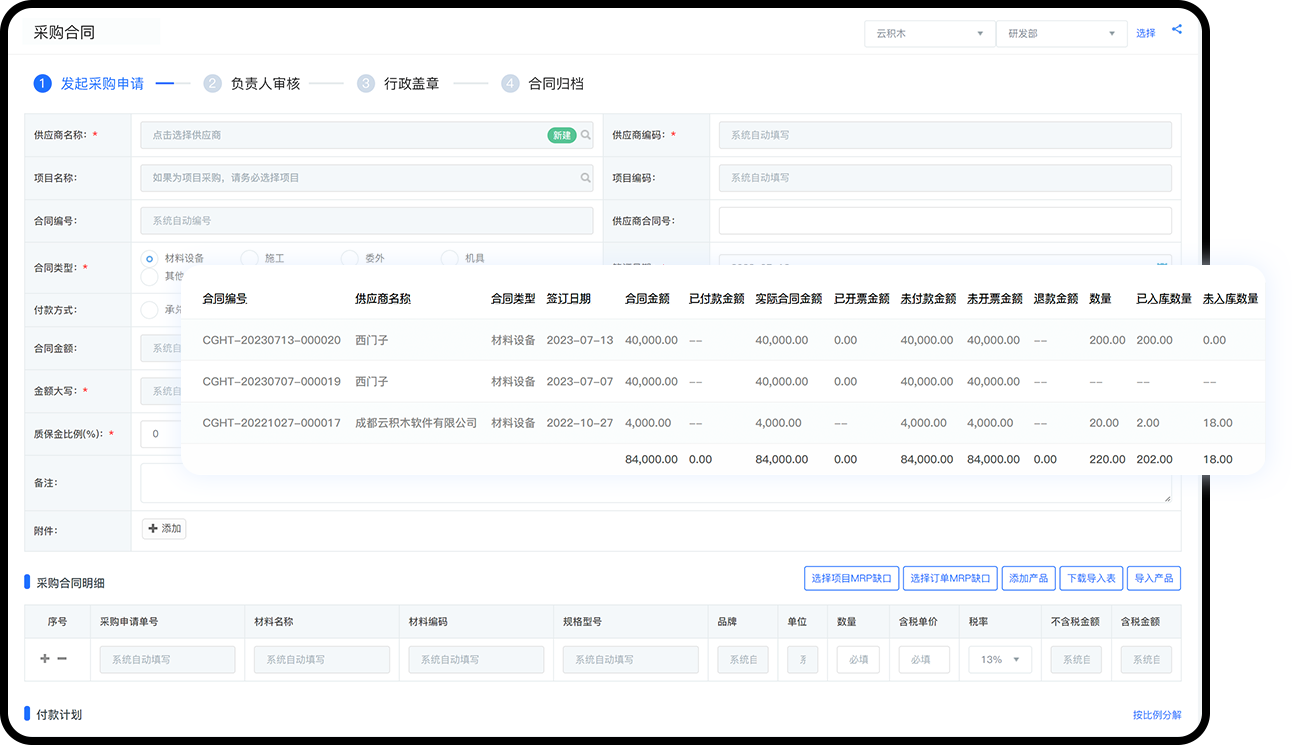1292x745 pixels.
Task: Click the plus icon to add detail row
Action: pos(45,659)
